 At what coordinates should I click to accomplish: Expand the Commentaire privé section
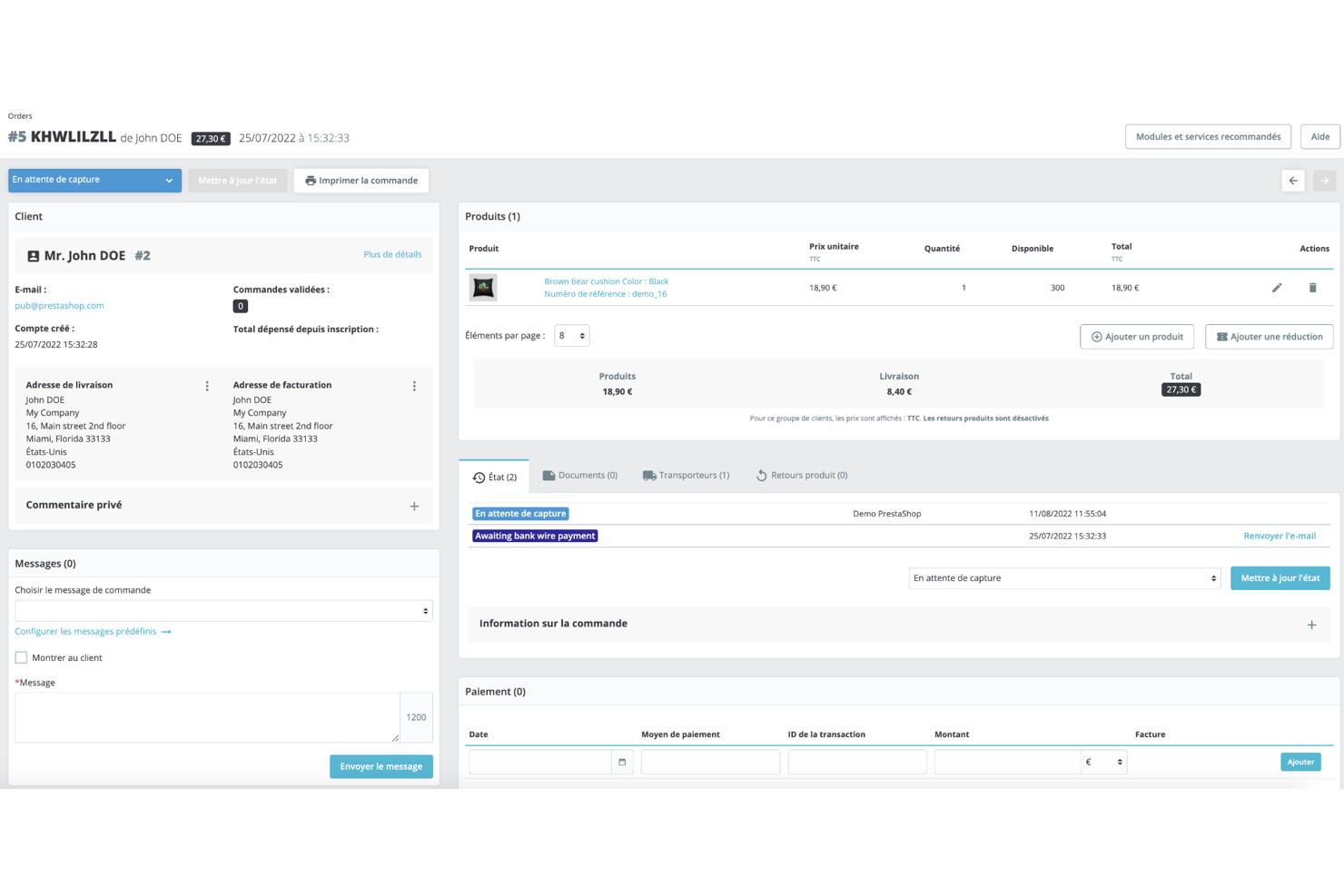[414, 506]
